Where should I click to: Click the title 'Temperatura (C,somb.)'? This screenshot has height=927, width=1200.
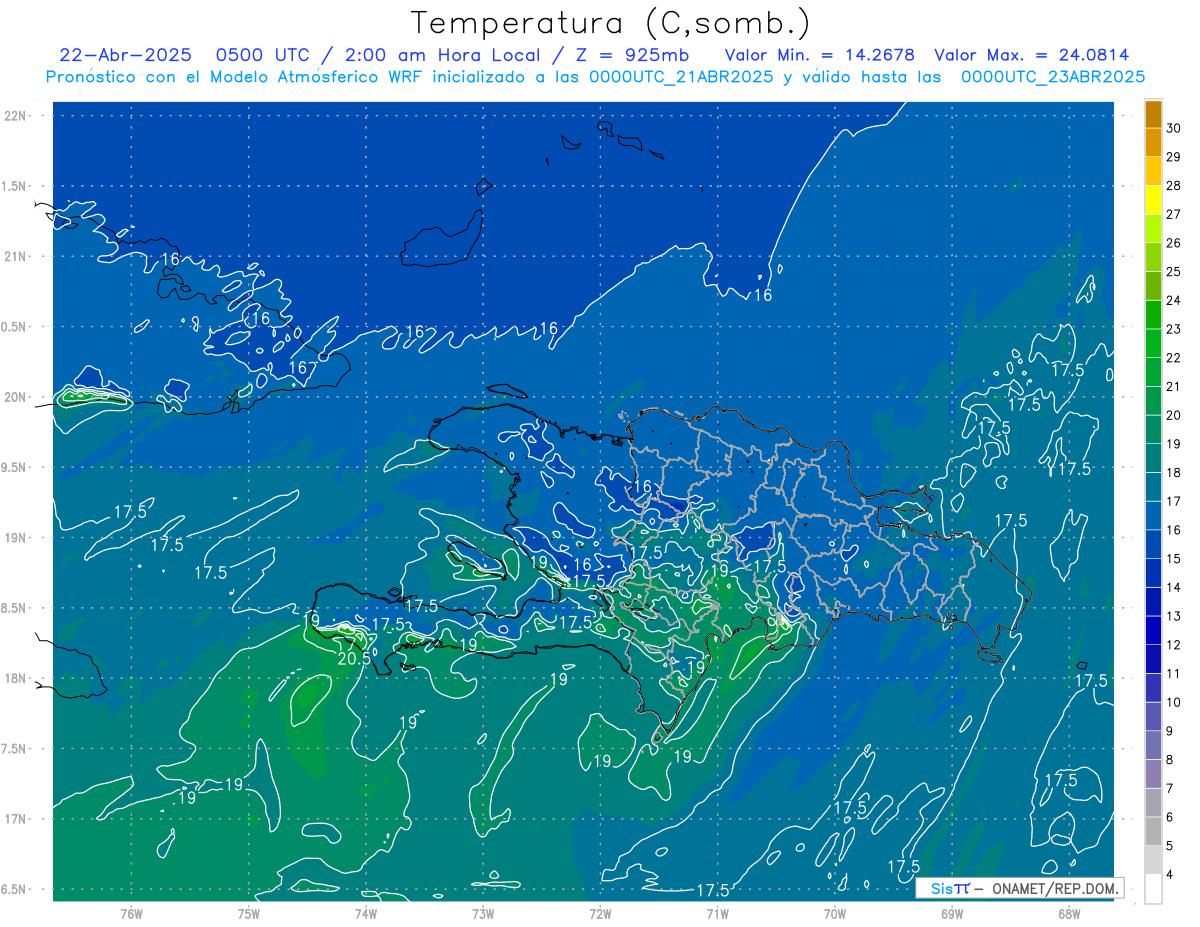(611, 22)
